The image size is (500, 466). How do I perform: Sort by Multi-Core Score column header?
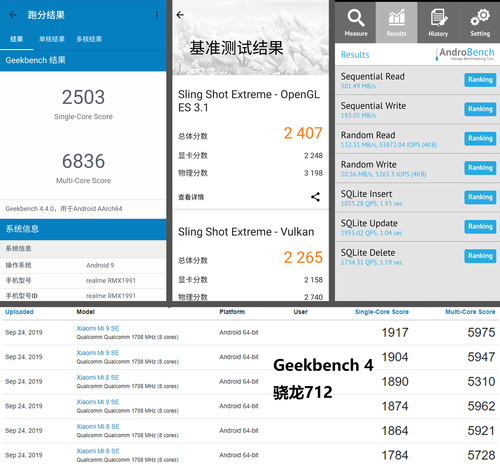point(470,312)
